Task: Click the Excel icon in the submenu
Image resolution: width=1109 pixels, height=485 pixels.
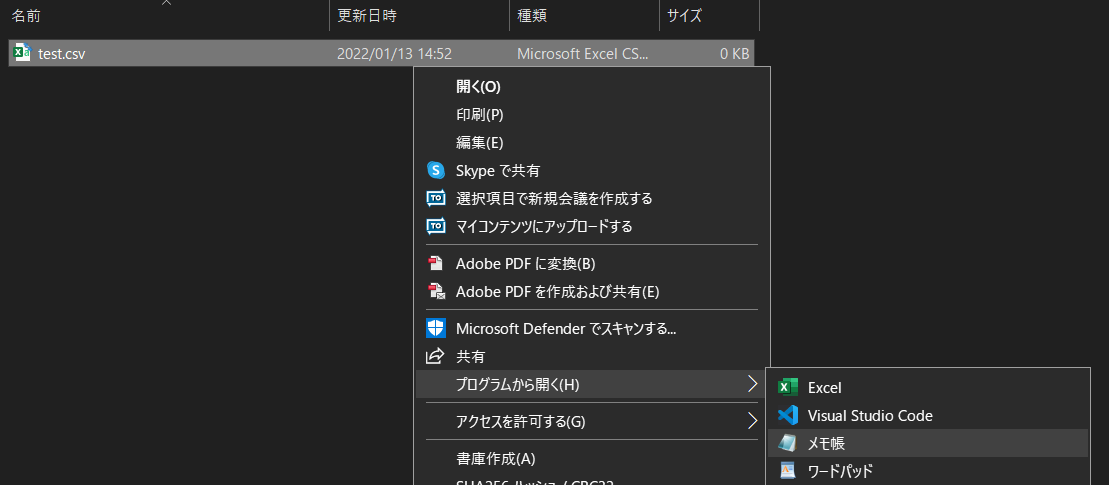Action: click(787, 387)
